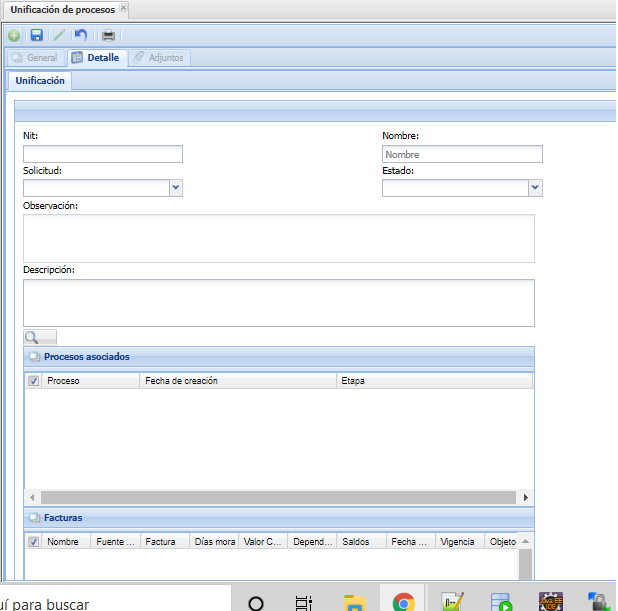Open Google Chrome from the taskbar
Viewport: 618px width, 611px height.
tap(403, 602)
